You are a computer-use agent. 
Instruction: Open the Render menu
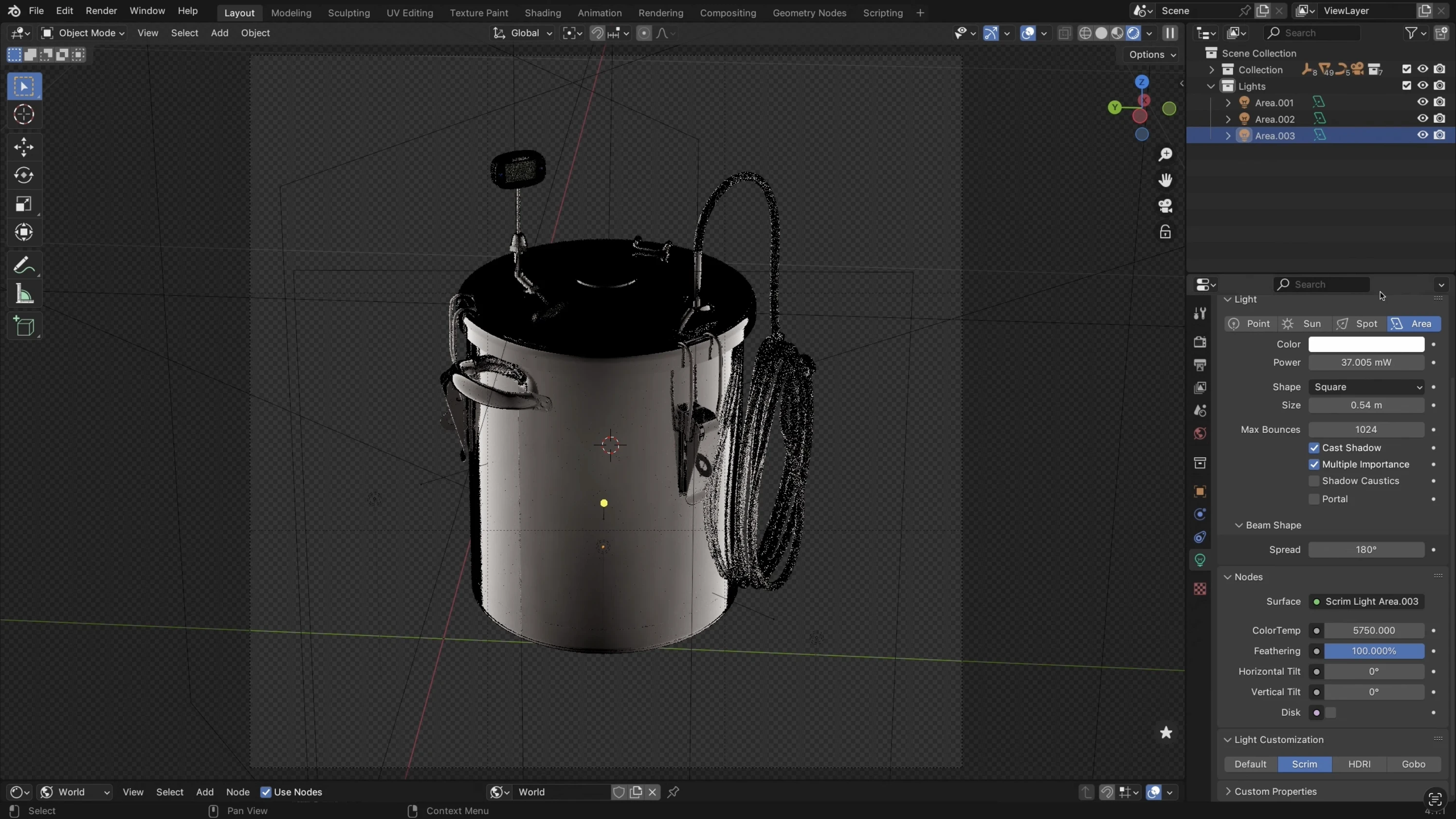point(101,11)
